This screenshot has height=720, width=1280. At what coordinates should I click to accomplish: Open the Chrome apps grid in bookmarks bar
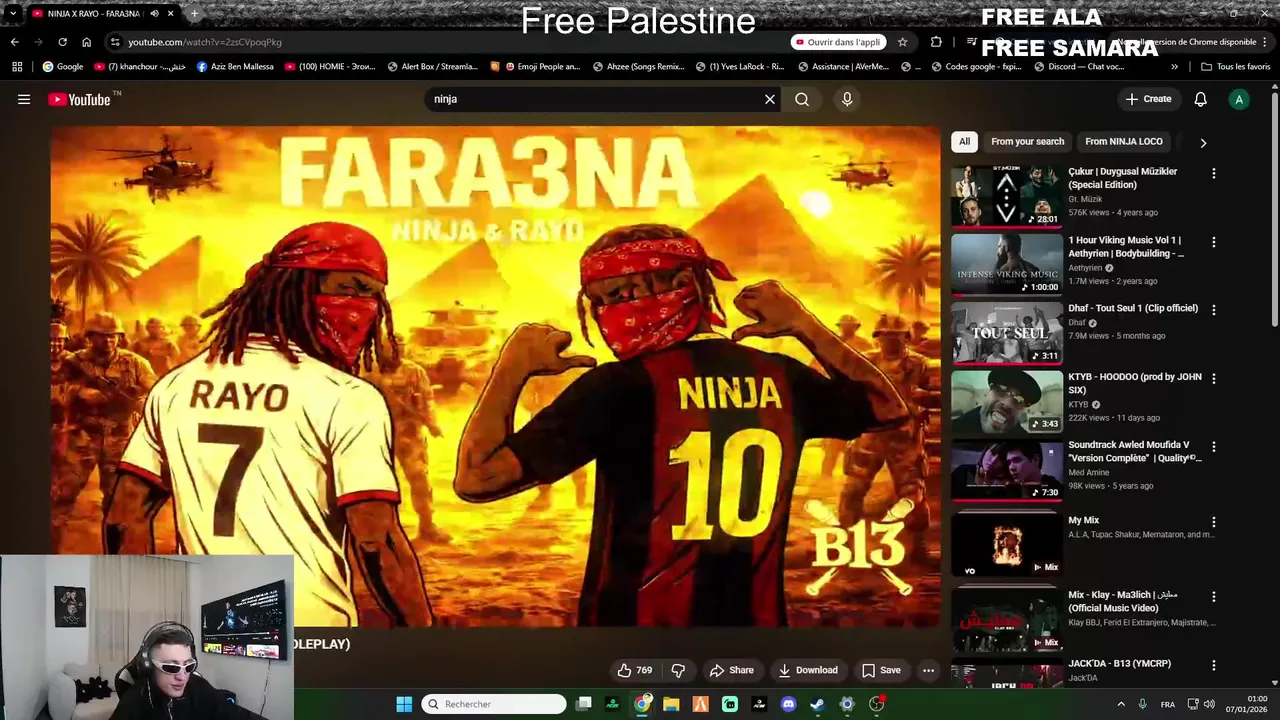click(17, 67)
